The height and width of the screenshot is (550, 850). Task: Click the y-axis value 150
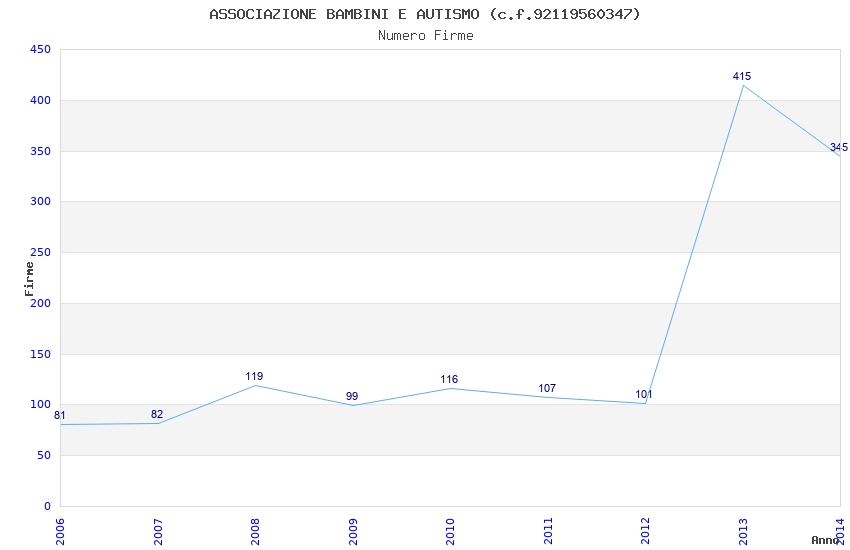40,354
